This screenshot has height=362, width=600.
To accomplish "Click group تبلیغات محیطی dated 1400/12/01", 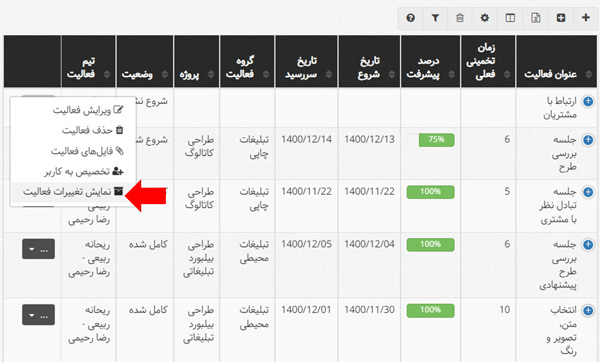I will pos(254,317).
